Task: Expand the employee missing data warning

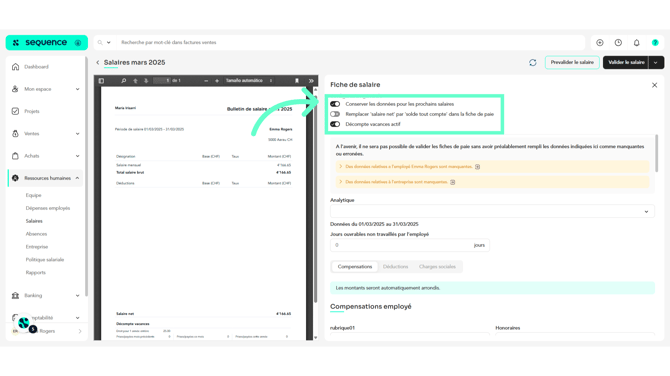Action: point(341,167)
